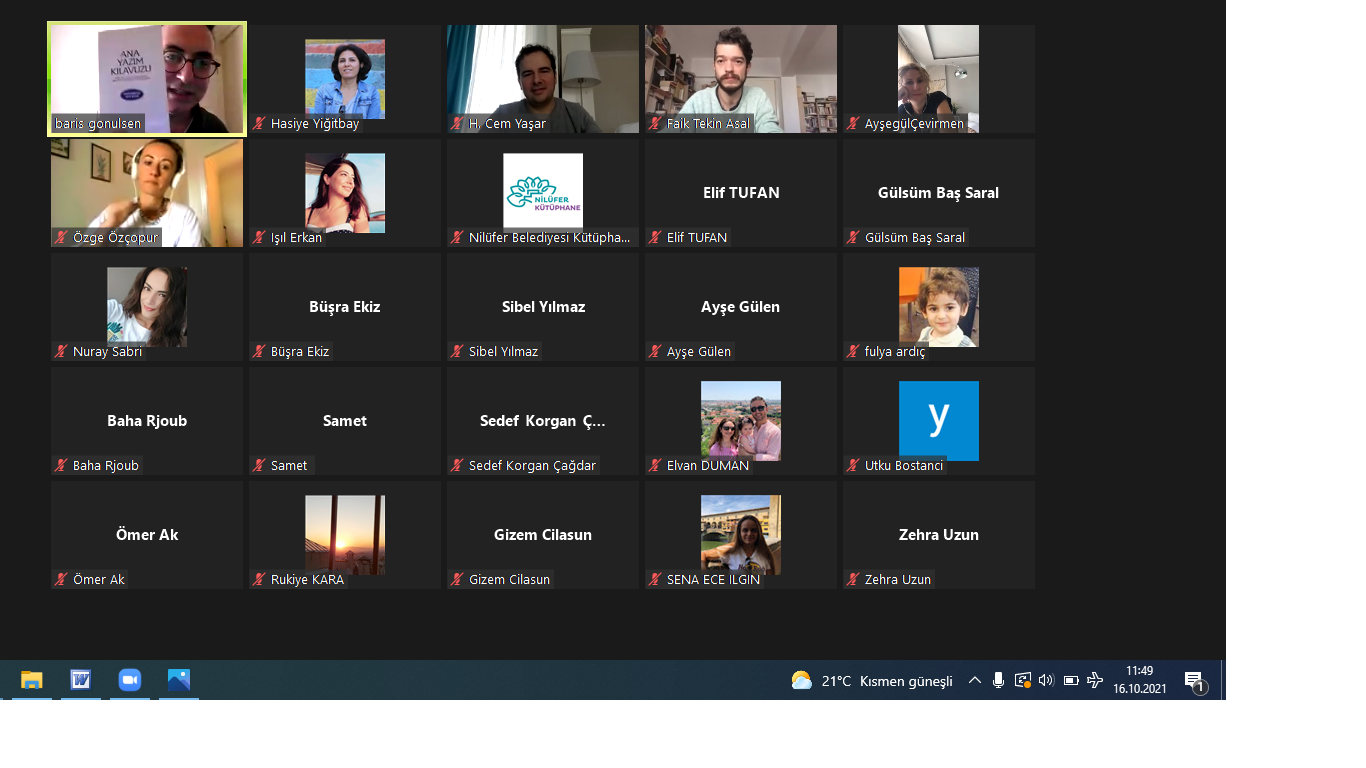The height and width of the screenshot is (768, 1366).
Task: Click muted mic icon beside H. Cem Yaşar
Action: coord(458,124)
